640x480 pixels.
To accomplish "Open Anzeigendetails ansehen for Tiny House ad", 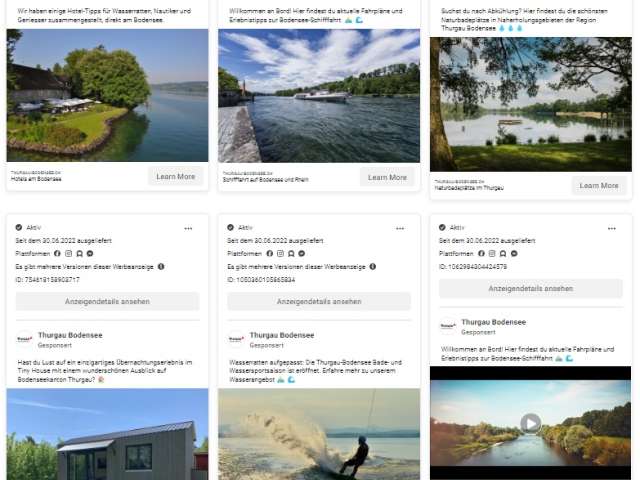I will (x=107, y=302).
